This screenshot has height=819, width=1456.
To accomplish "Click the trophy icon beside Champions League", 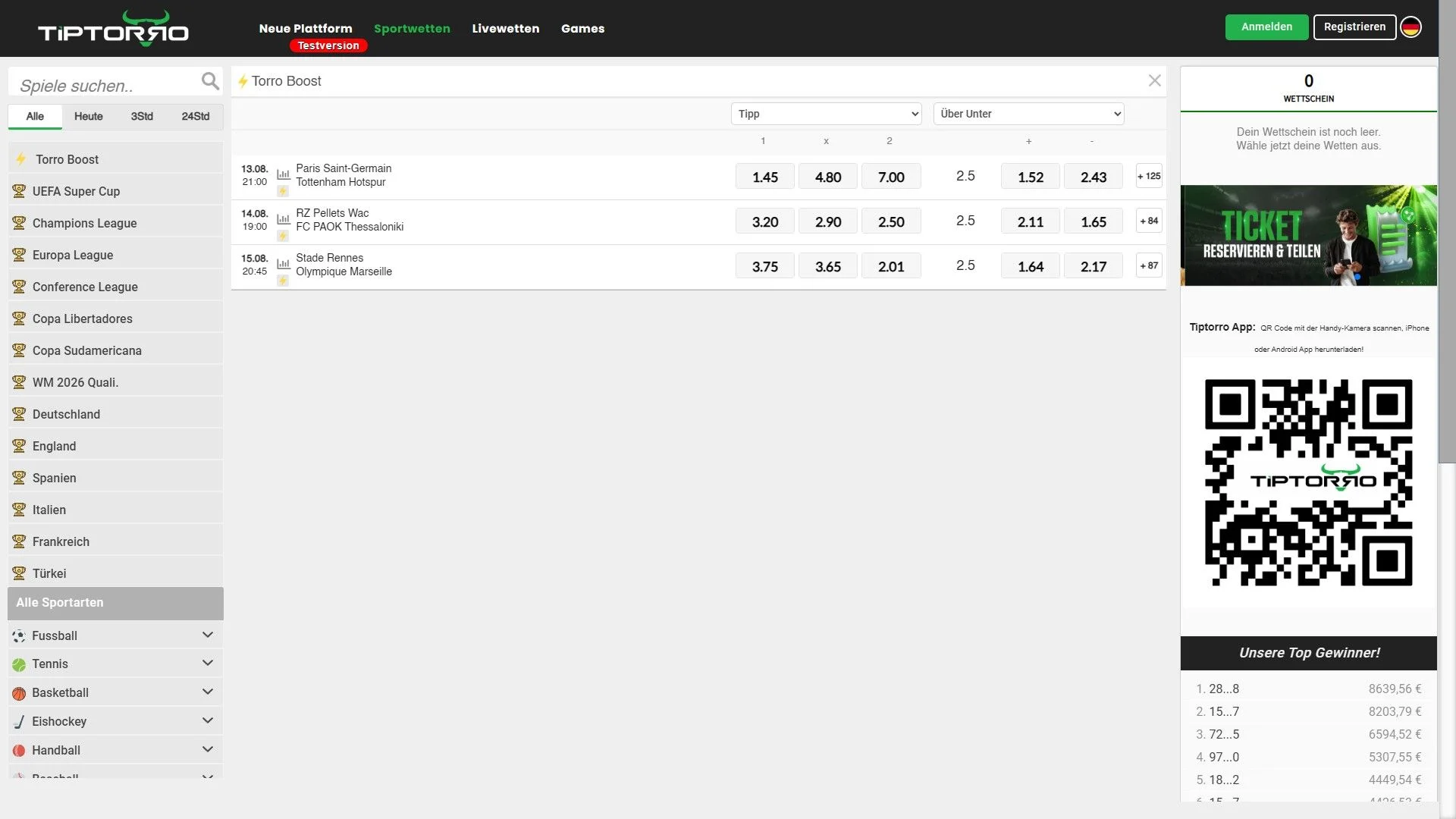I will coord(19,223).
